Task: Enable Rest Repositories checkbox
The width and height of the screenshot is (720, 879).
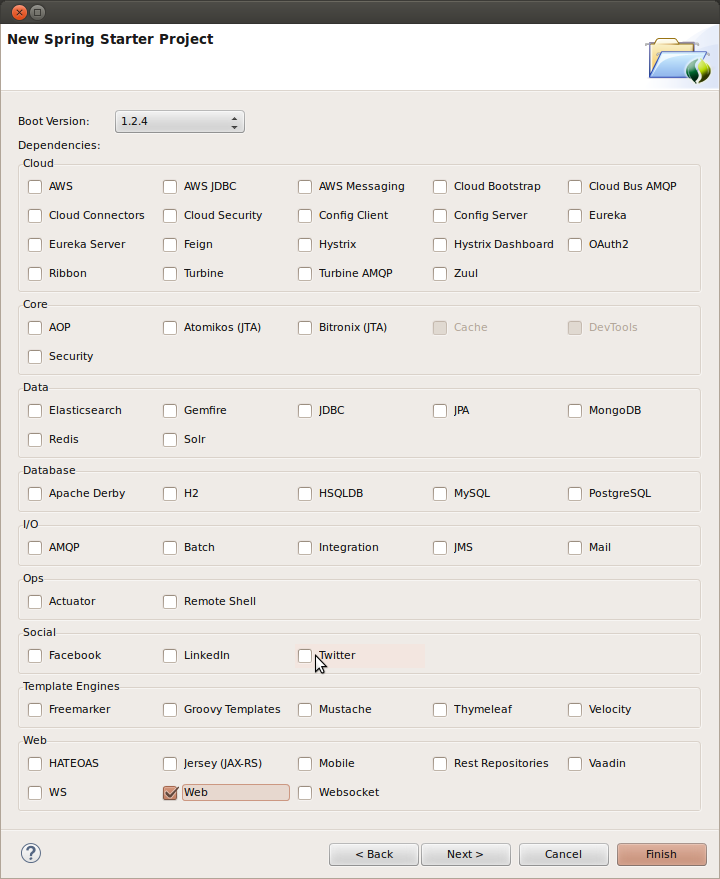Action: [440, 764]
